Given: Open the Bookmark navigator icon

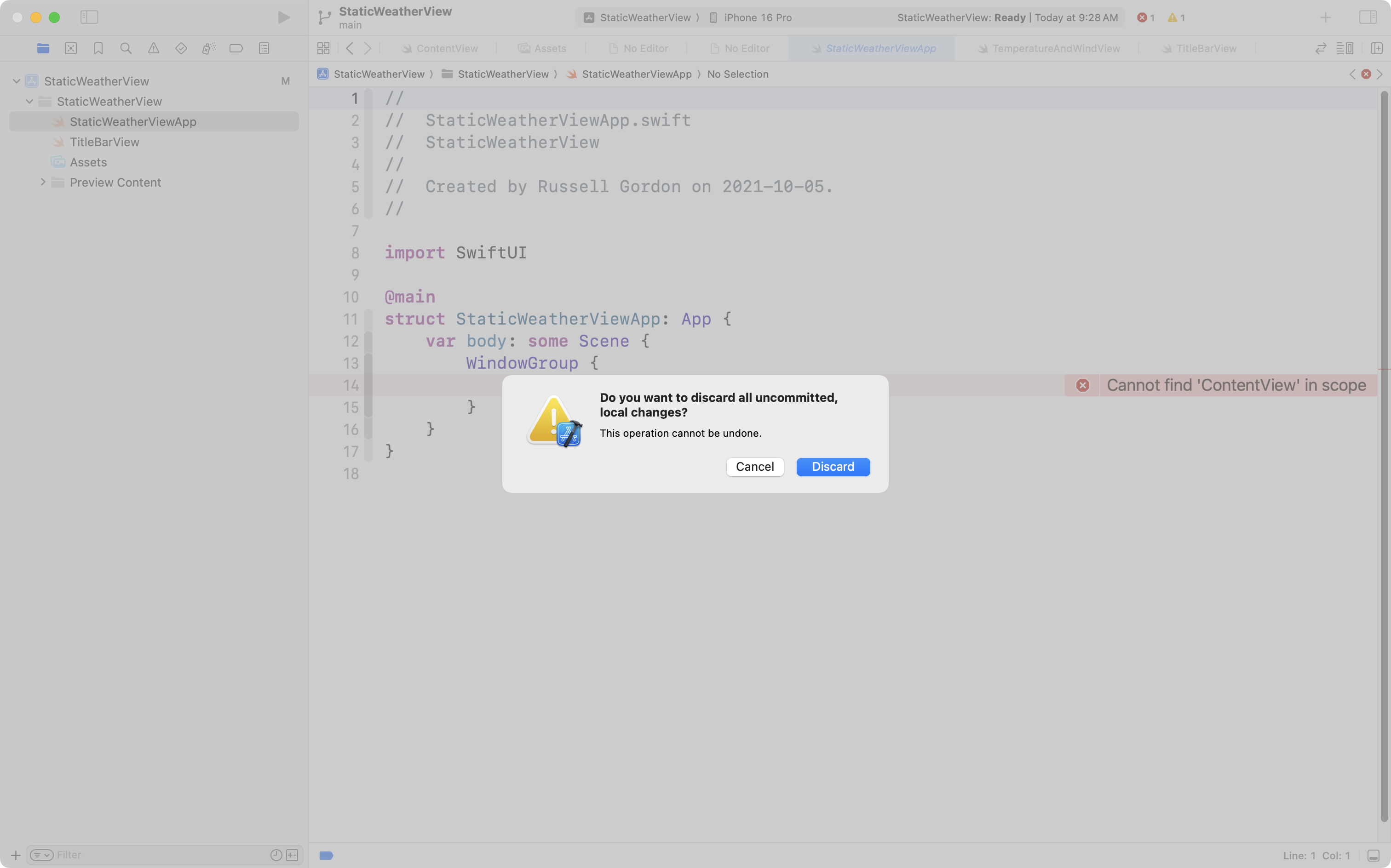Looking at the screenshot, I should click(98, 48).
